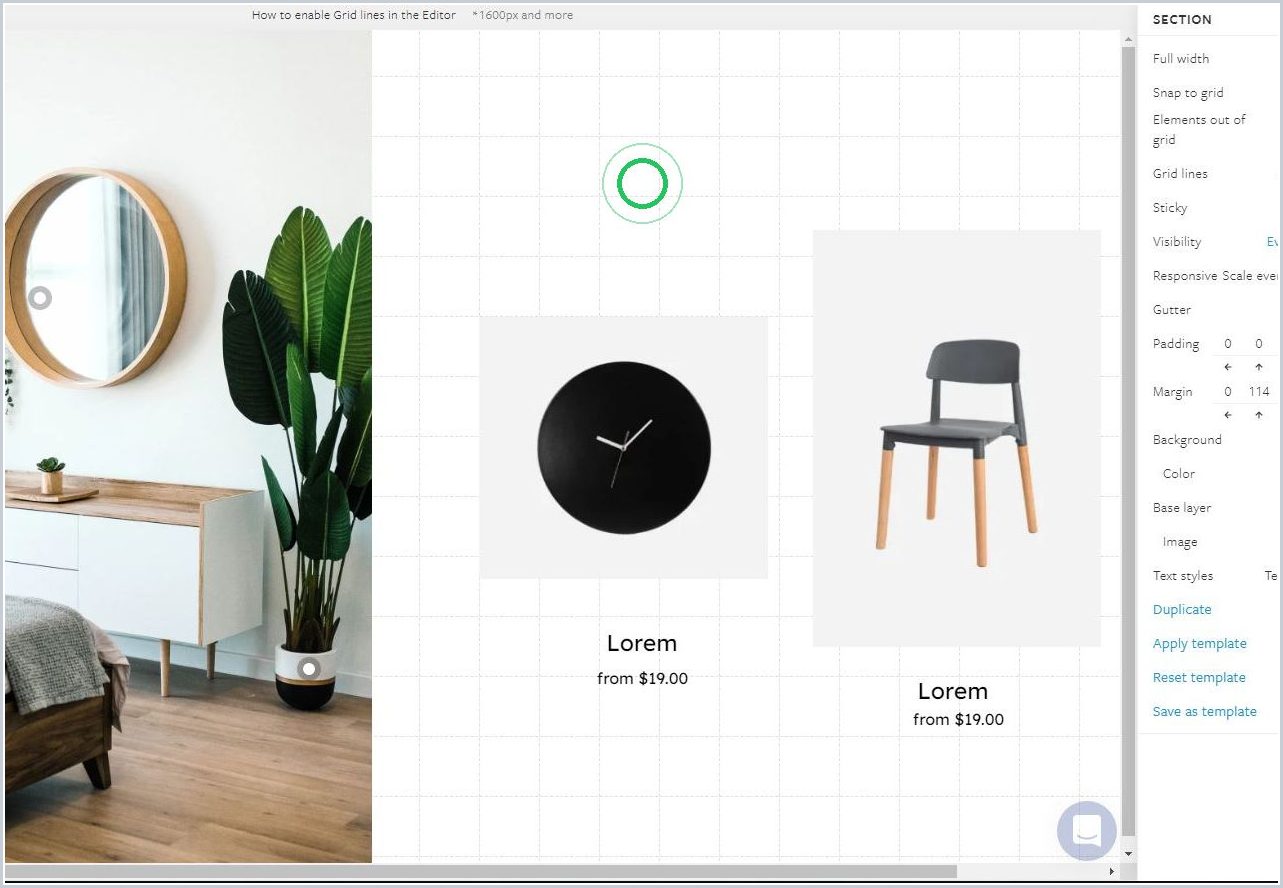
Task: Click the 'Sticky' option label
Action: (1170, 208)
